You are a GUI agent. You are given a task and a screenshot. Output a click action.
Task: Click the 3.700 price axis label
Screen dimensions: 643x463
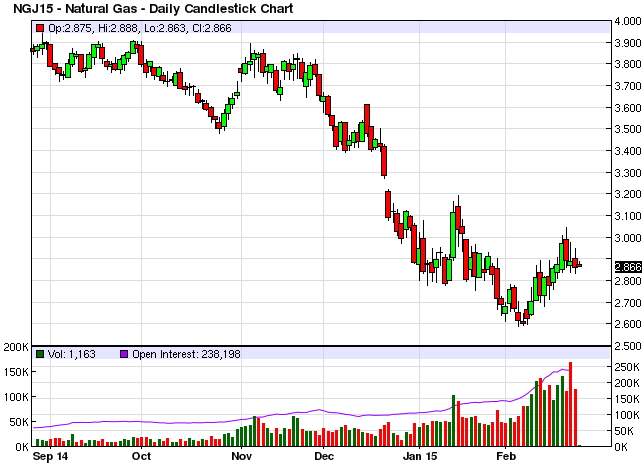[628, 86]
